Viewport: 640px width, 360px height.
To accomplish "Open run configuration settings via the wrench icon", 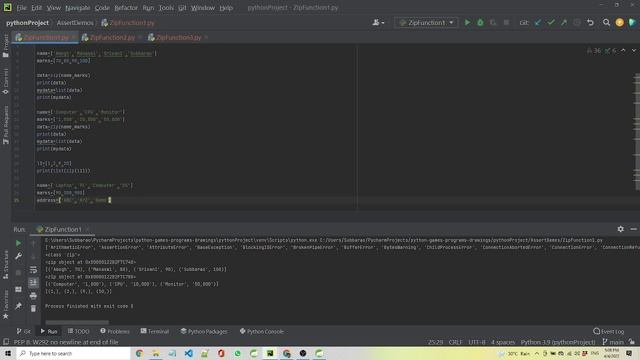I will pyautogui.click(x=18, y=256).
